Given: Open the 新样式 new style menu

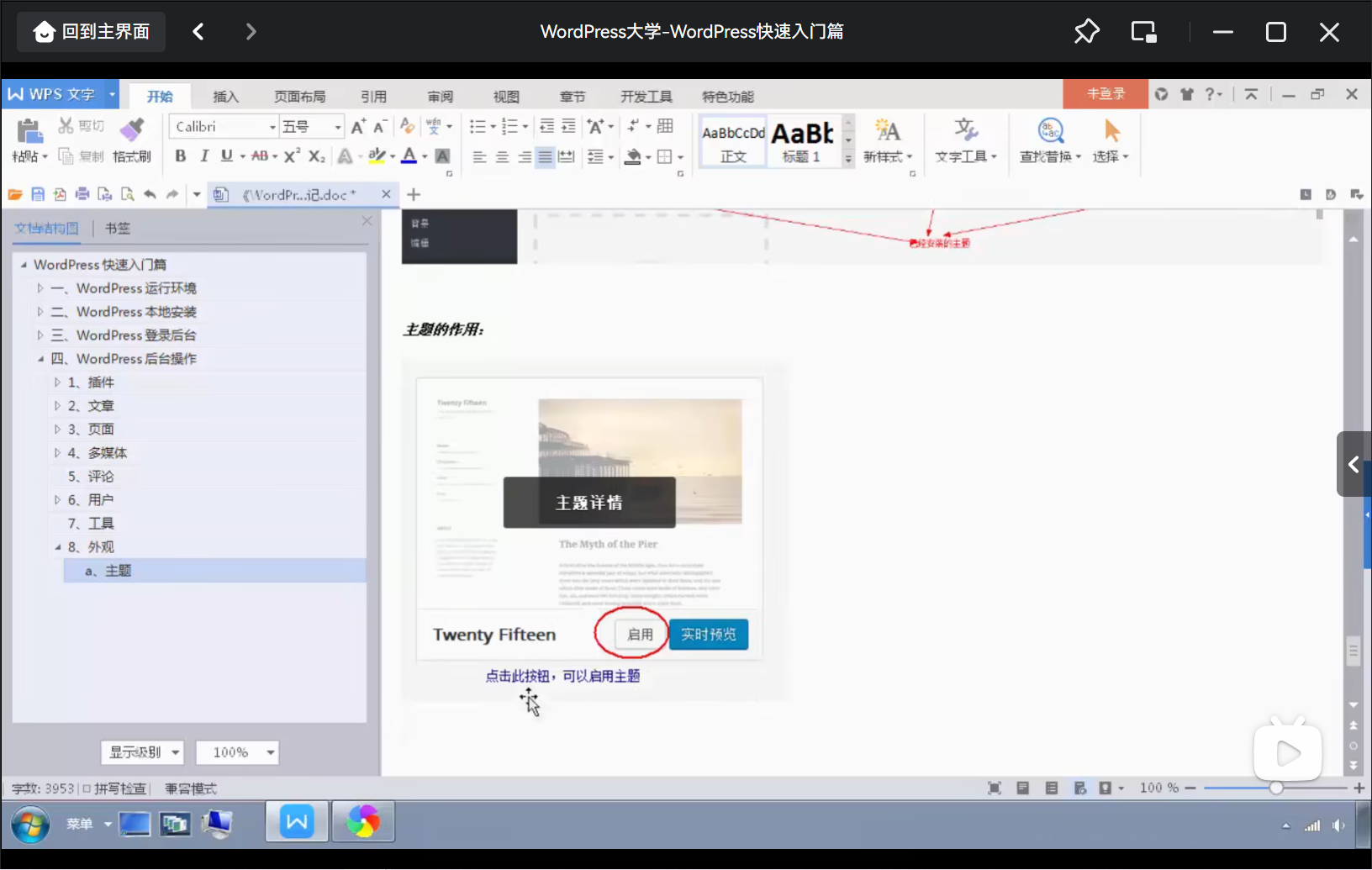Looking at the screenshot, I should pos(888,141).
